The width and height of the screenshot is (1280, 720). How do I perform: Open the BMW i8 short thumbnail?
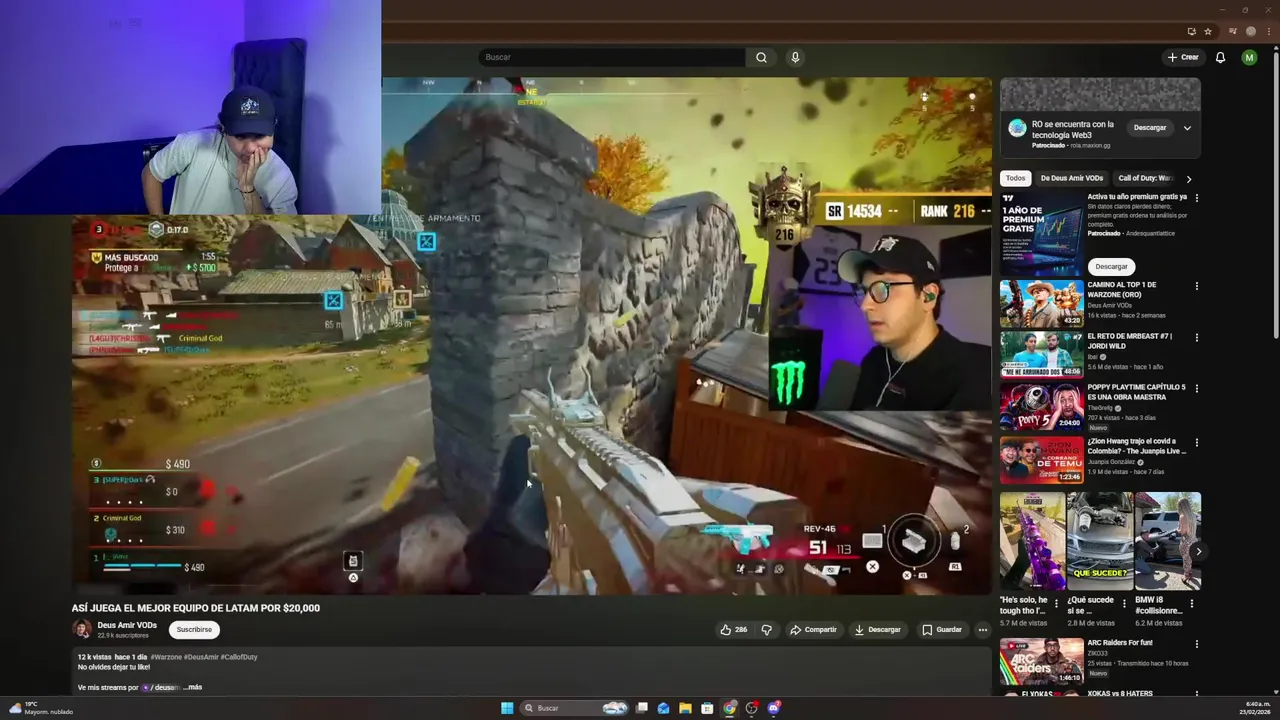[1168, 541]
